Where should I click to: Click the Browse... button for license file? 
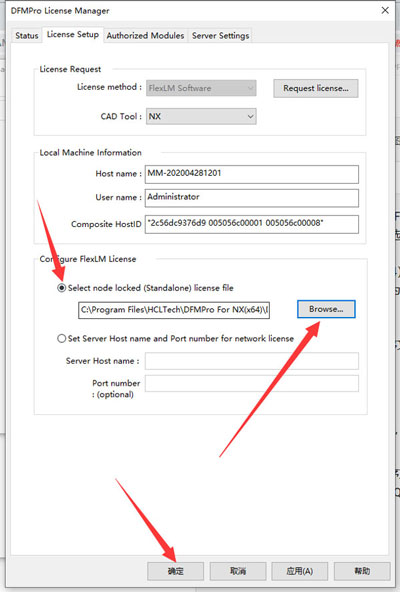click(326, 309)
